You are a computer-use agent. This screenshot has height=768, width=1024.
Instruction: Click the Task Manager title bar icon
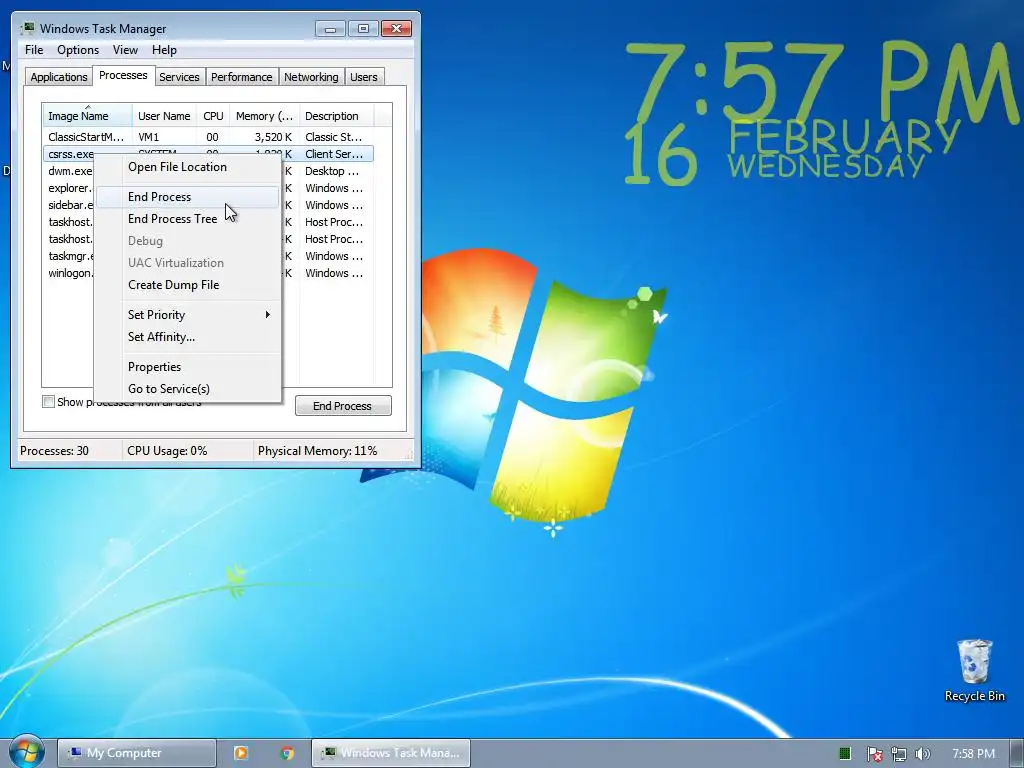[27, 28]
